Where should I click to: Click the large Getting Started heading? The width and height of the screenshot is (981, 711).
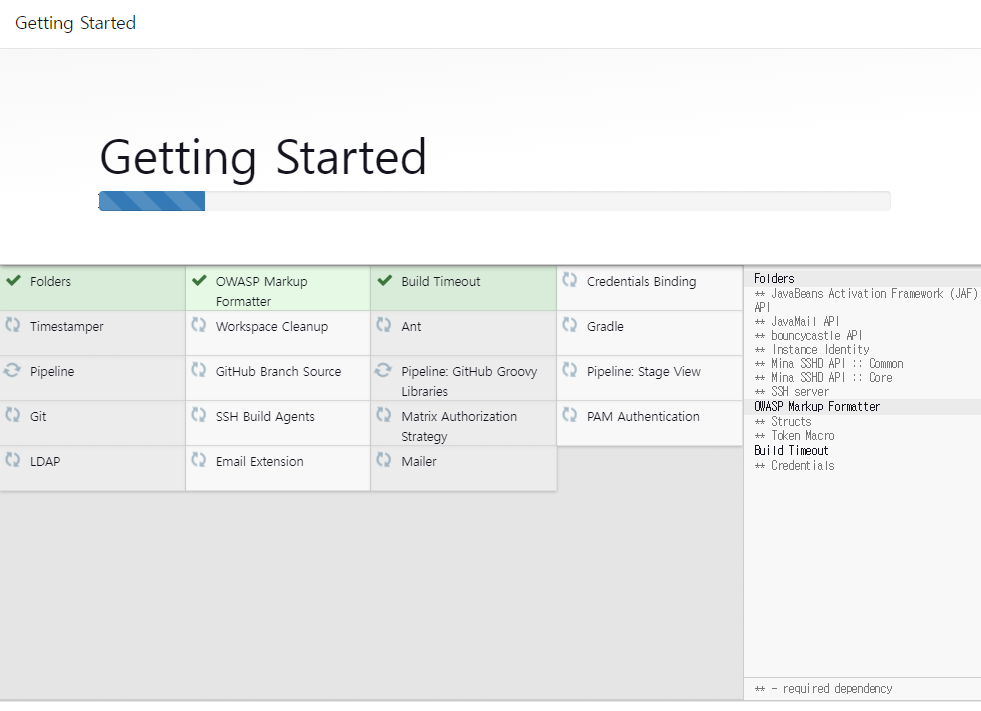pos(263,157)
